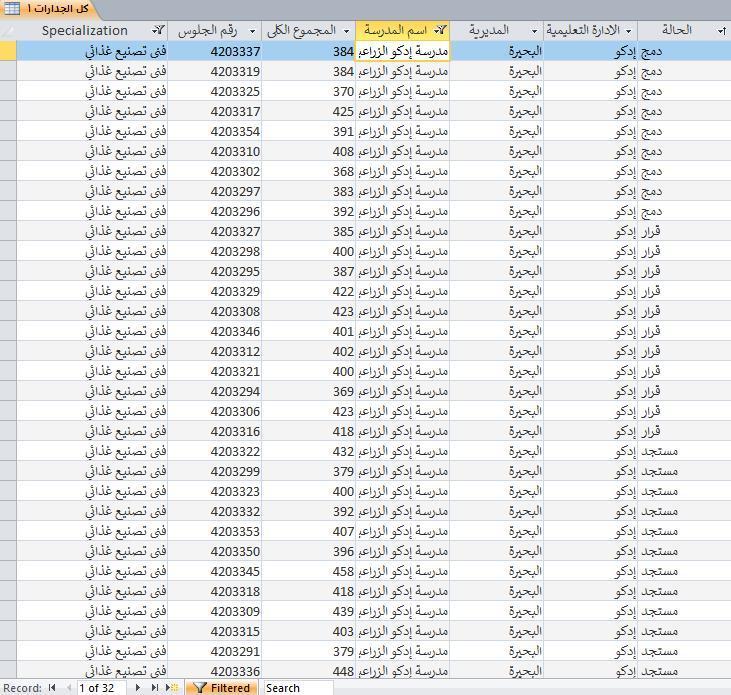The height and width of the screenshot is (695, 731).
Task: Select the المجموع الكلى column header
Action: [309, 31]
